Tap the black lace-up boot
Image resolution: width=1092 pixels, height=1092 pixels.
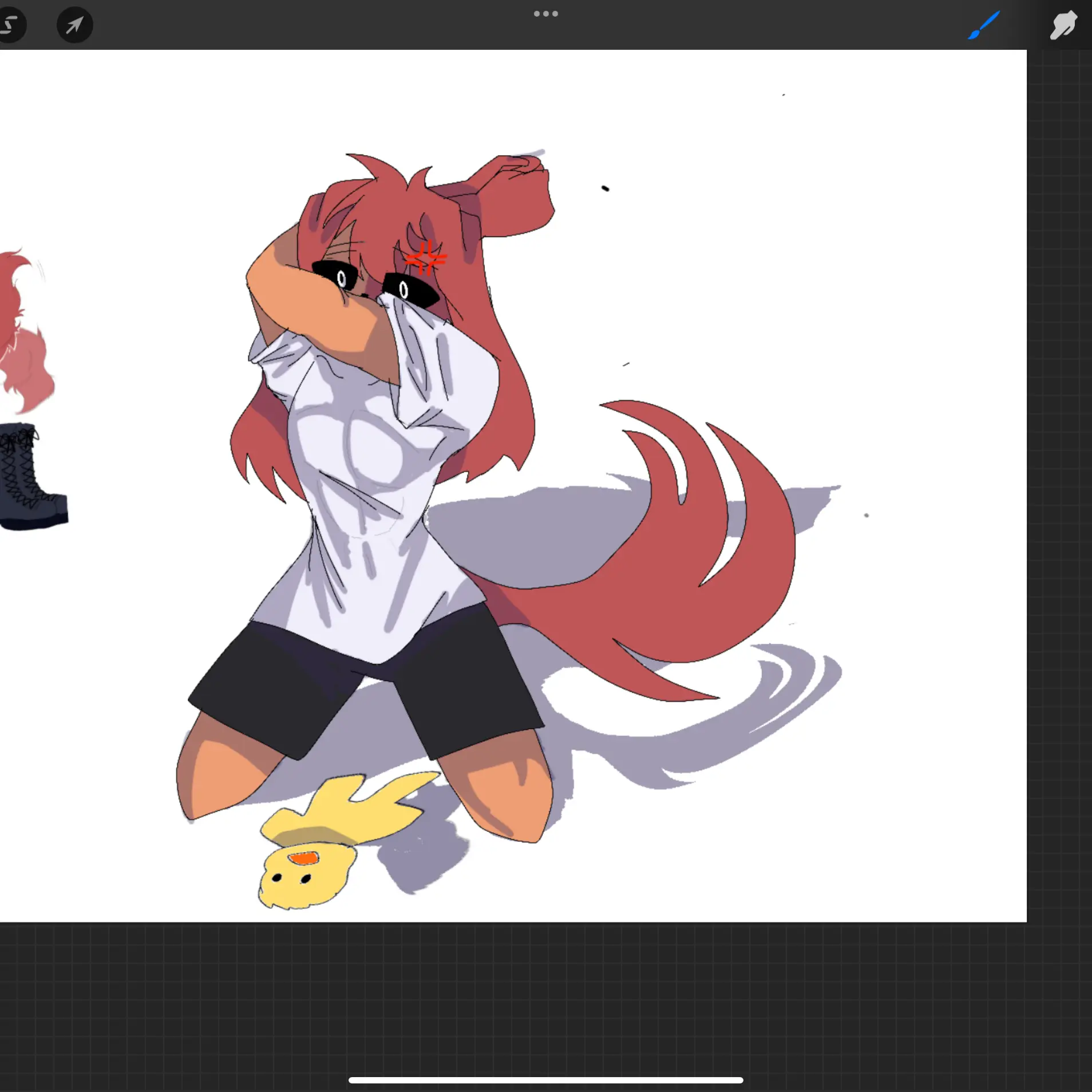pos(29,481)
